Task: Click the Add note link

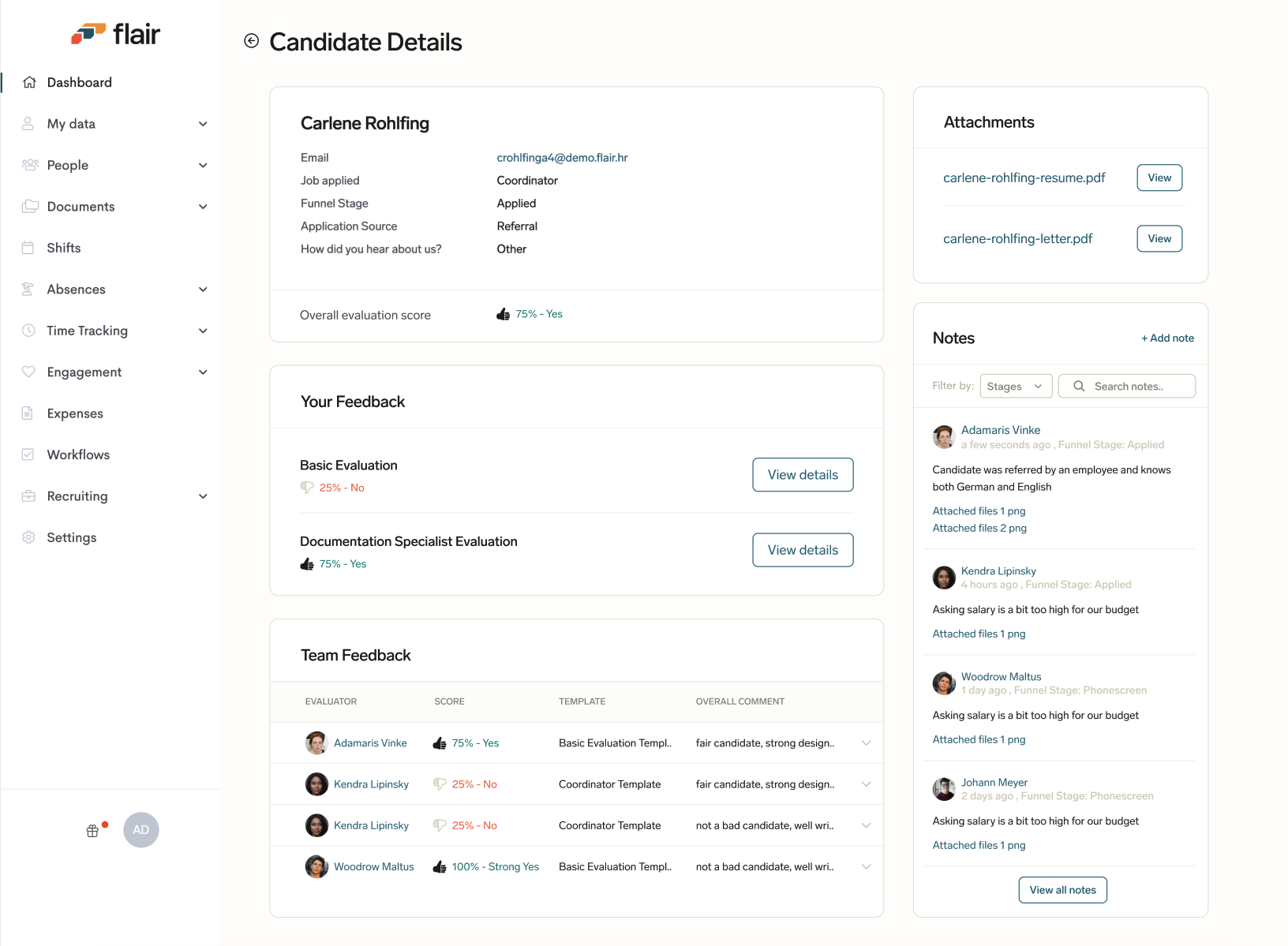Action: tap(1167, 338)
